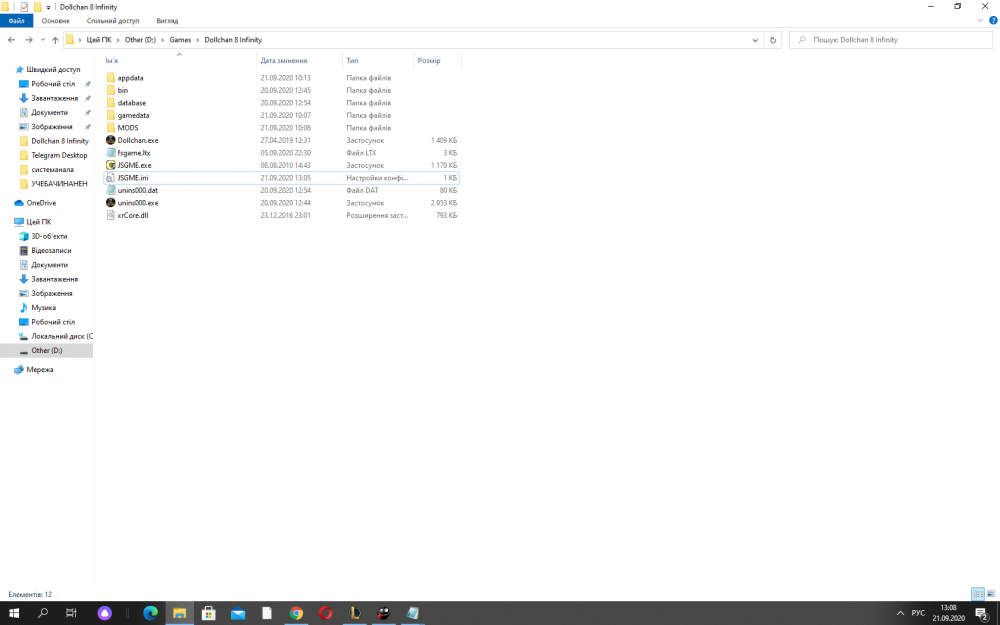Open the address bar history dropdown
The height and width of the screenshot is (625, 1000).
[x=756, y=40]
